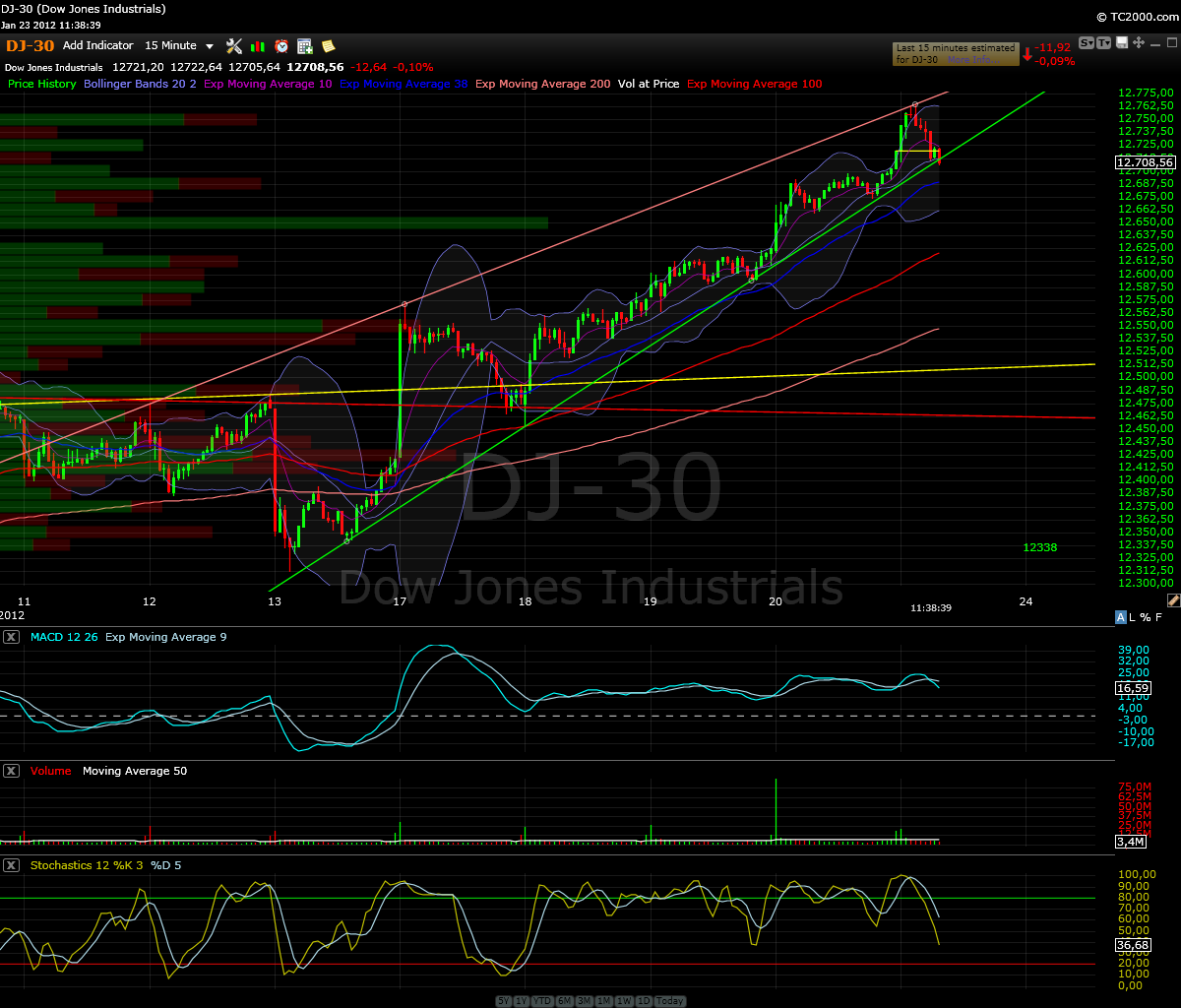The height and width of the screenshot is (1008, 1181).
Task: Click the pencil annotation icon near the scrollbar
Action: (1173, 598)
